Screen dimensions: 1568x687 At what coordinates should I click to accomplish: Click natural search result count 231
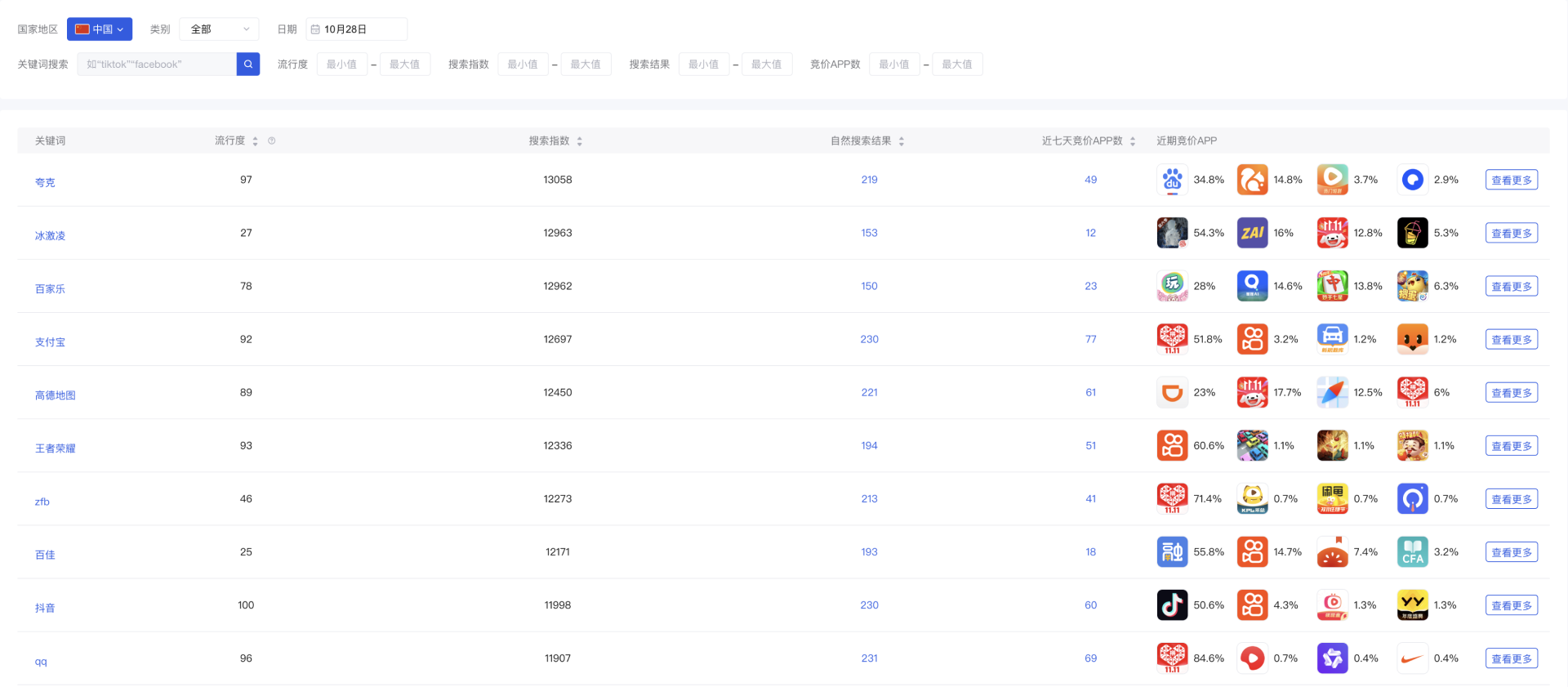pos(869,658)
